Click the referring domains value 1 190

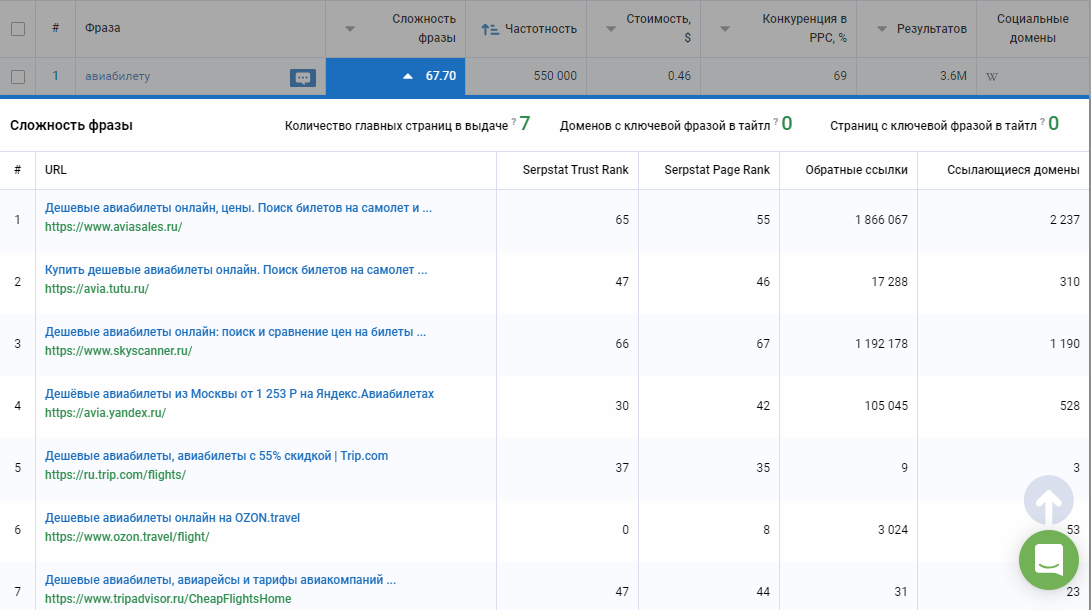point(1065,344)
